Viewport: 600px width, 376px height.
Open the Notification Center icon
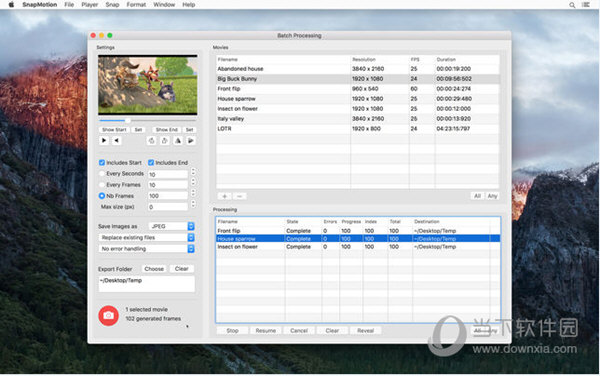click(x=585, y=5)
